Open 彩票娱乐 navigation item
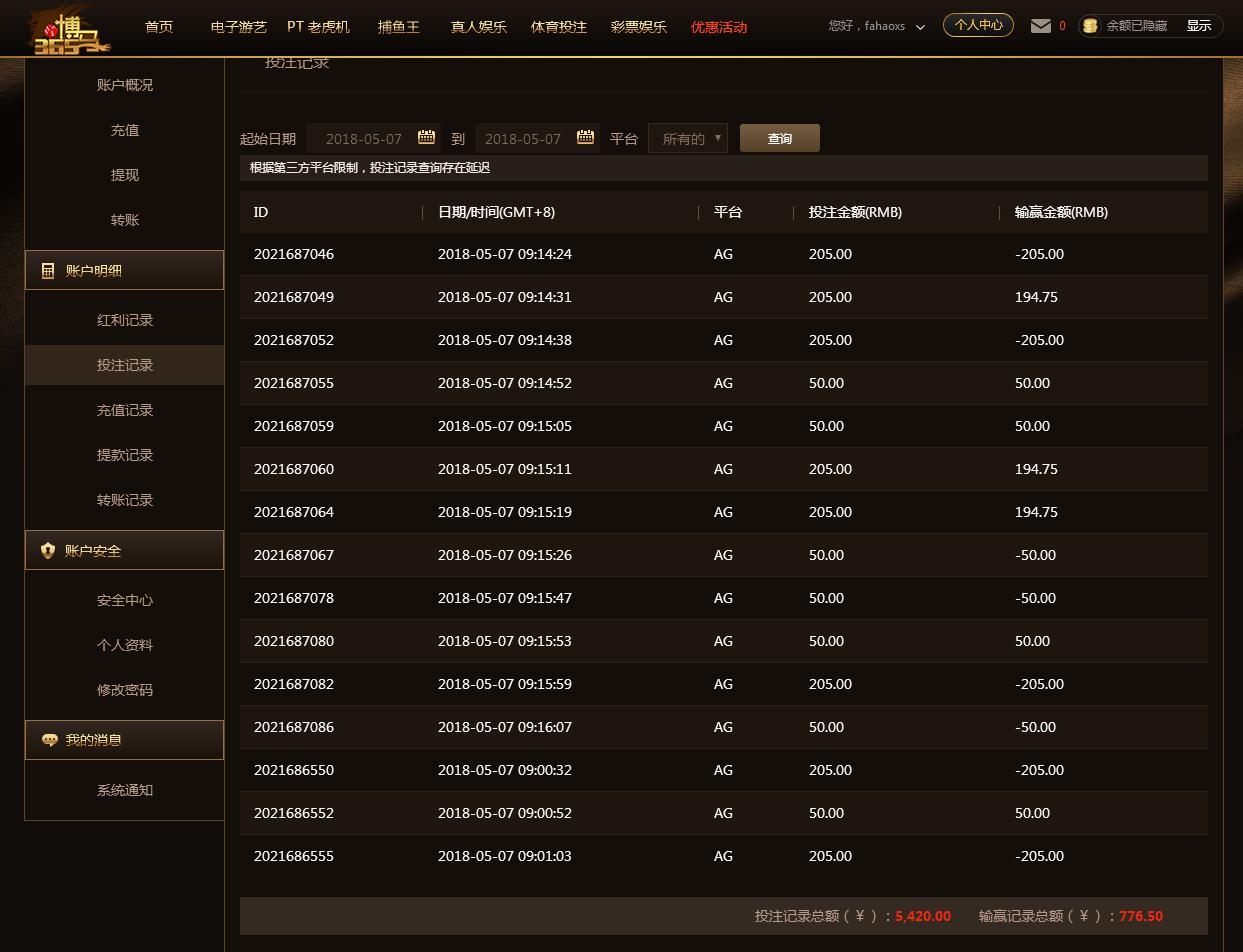 click(639, 27)
